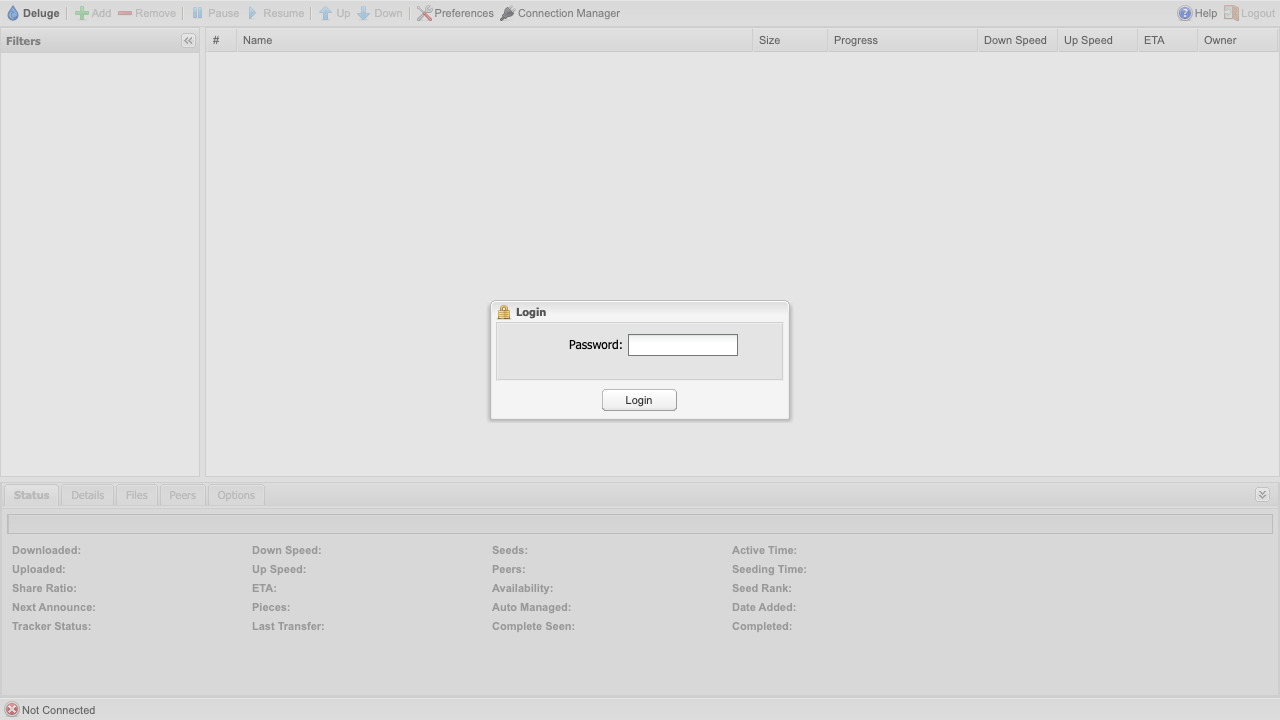Click the Seeding Time: label
The image size is (1280, 720).
(x=769, y=569)
